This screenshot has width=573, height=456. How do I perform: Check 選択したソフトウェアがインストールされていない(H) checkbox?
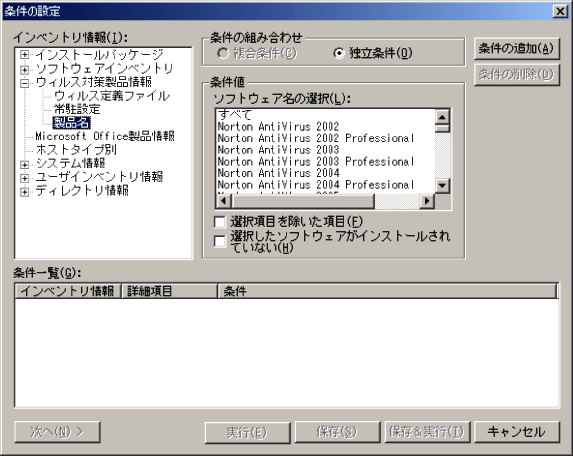point(220,242)
